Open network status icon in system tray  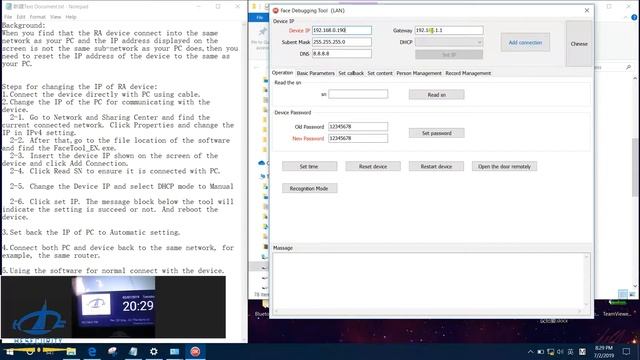pos(551,351)
